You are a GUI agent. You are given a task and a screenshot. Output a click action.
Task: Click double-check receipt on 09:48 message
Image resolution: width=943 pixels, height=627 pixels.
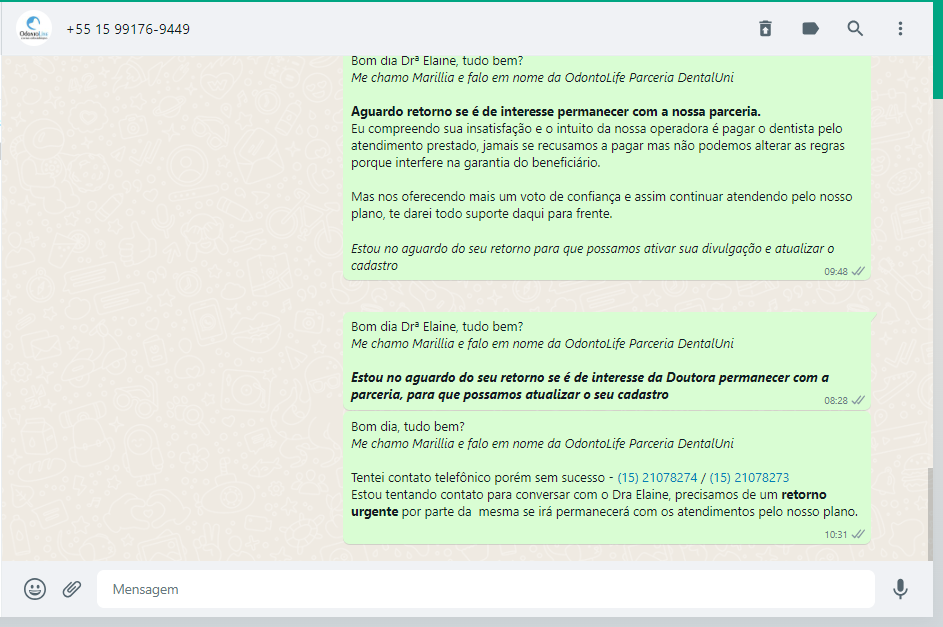pyautogui.click(x=858, y=271)
